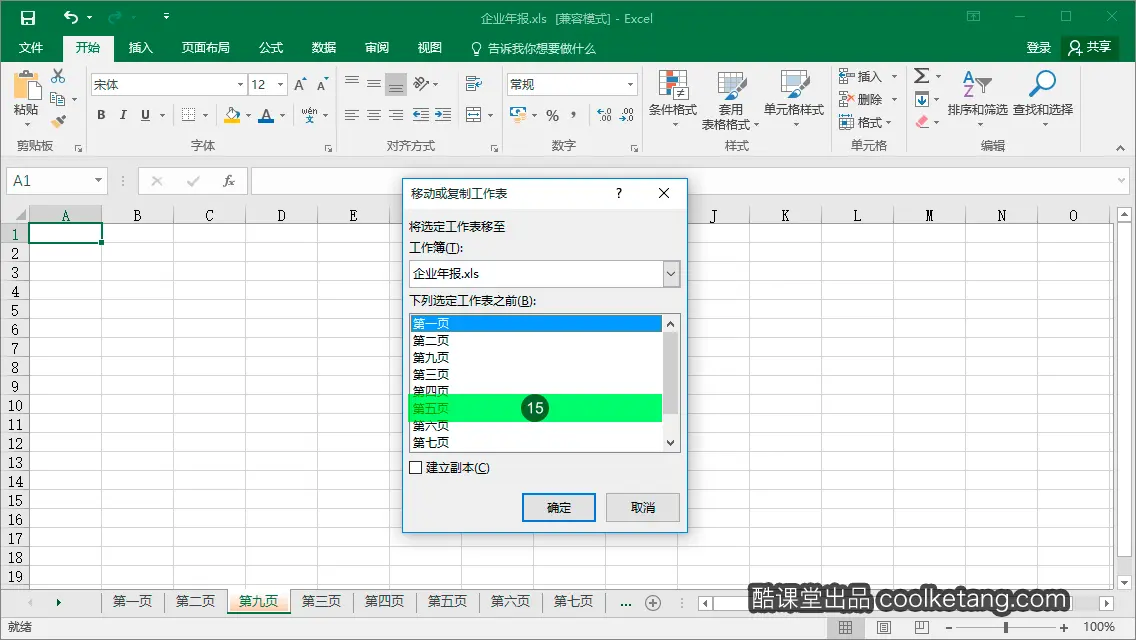Confirm dialog with 确定 button
1136x640 pixels.
click(559, 507)
